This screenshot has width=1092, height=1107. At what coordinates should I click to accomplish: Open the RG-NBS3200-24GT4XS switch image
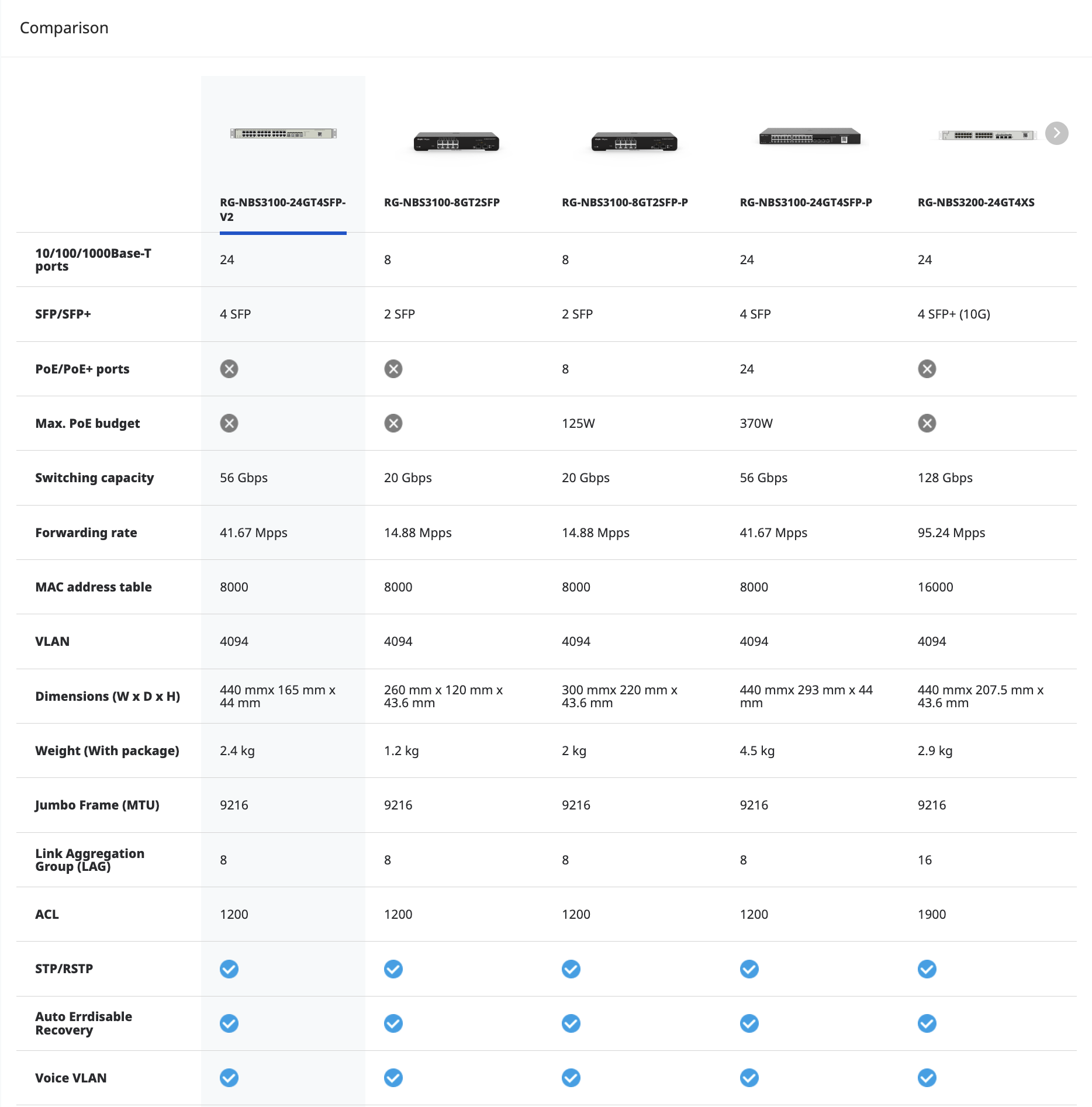(987, 135)
